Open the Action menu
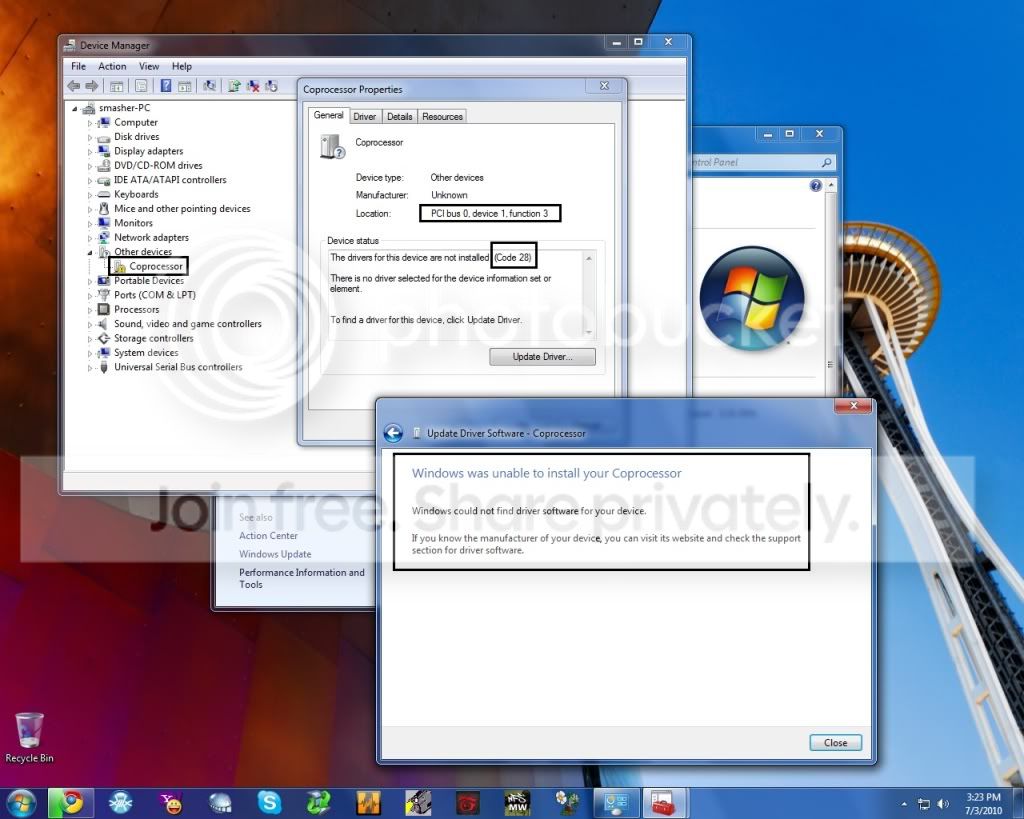The image size is (1024, 819). point(112,66)
